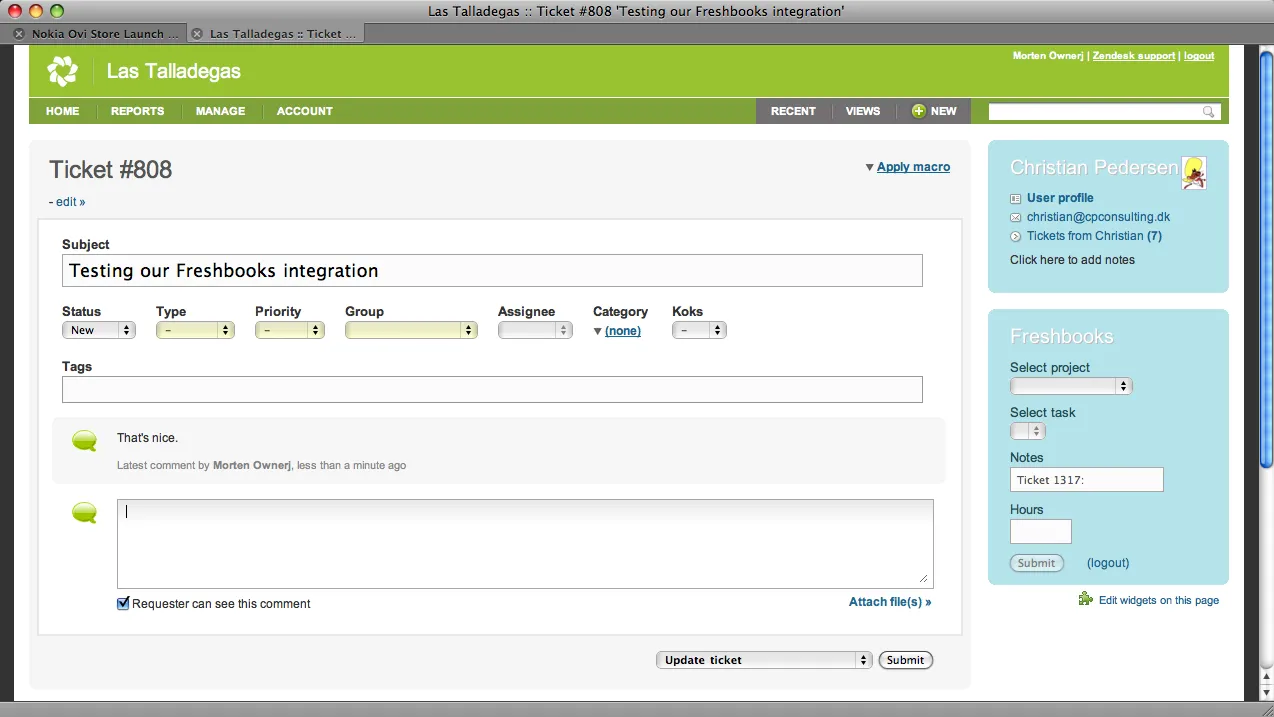1274x717 pixels.
Task: Click the envelope icon beside email address
Action: coord(1016,217)
